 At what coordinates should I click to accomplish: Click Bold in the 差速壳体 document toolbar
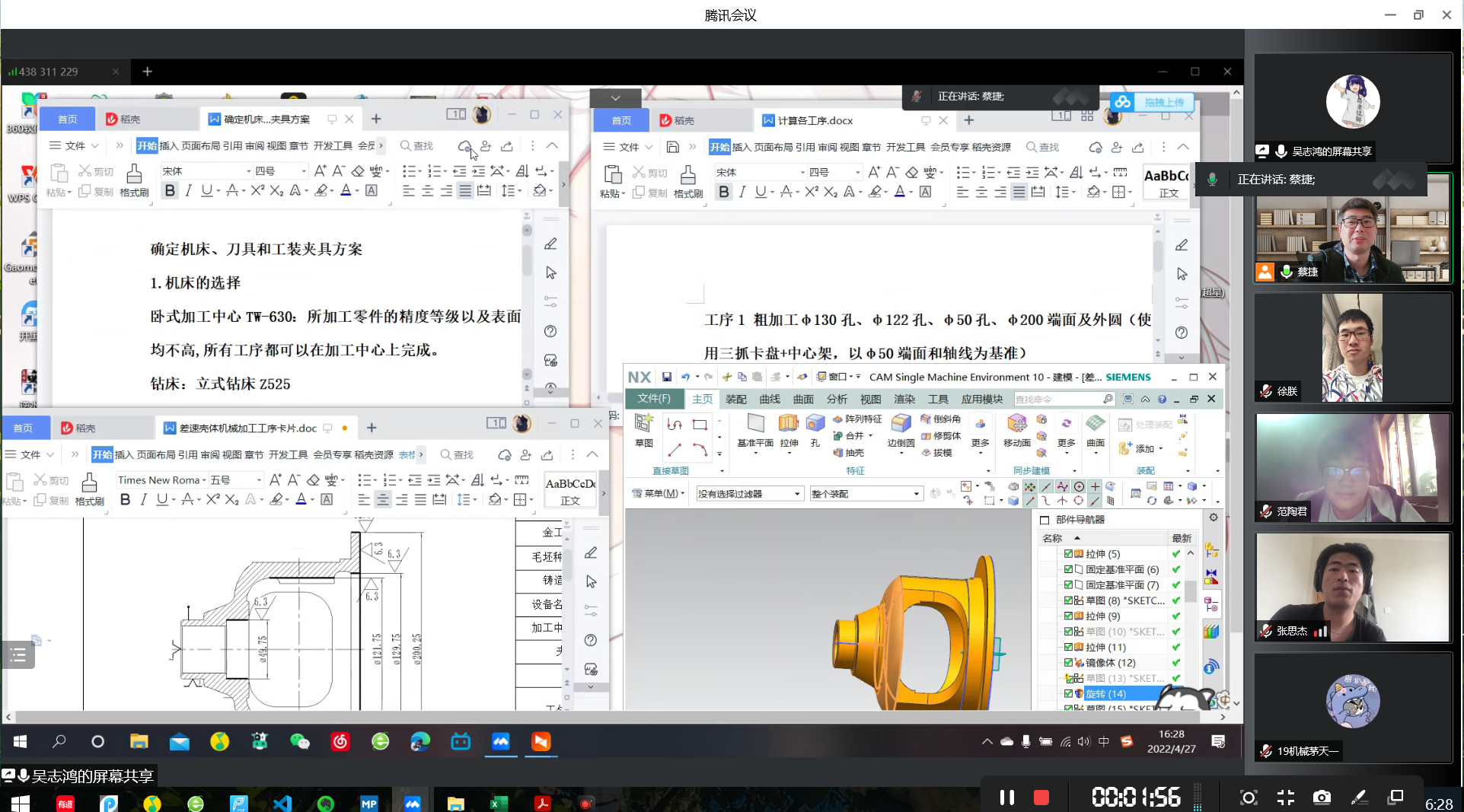tap(126, 499)
